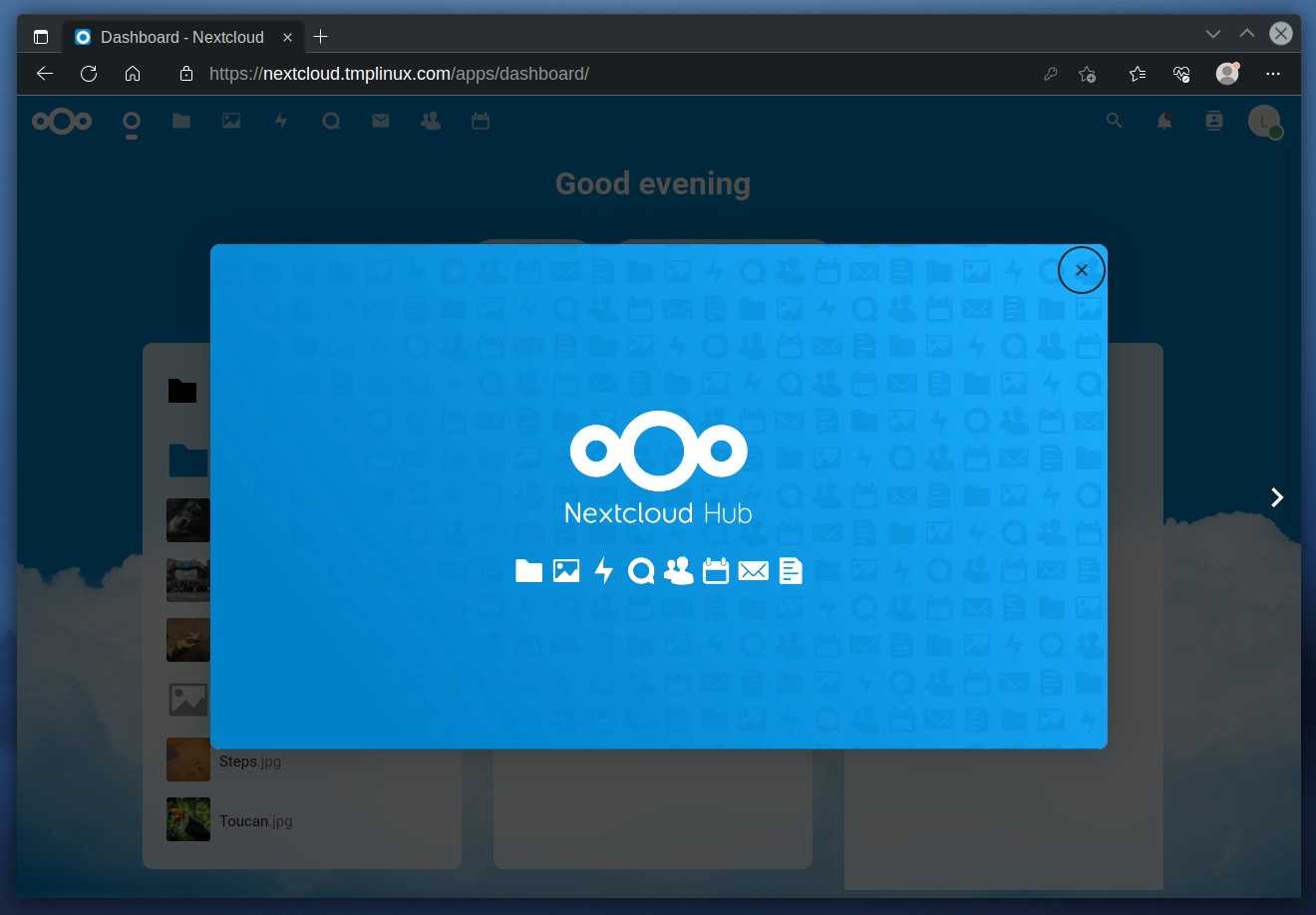Open the Files app in top bar
Viewport: 1316px width, 915px height.
(x=180, y=121)
